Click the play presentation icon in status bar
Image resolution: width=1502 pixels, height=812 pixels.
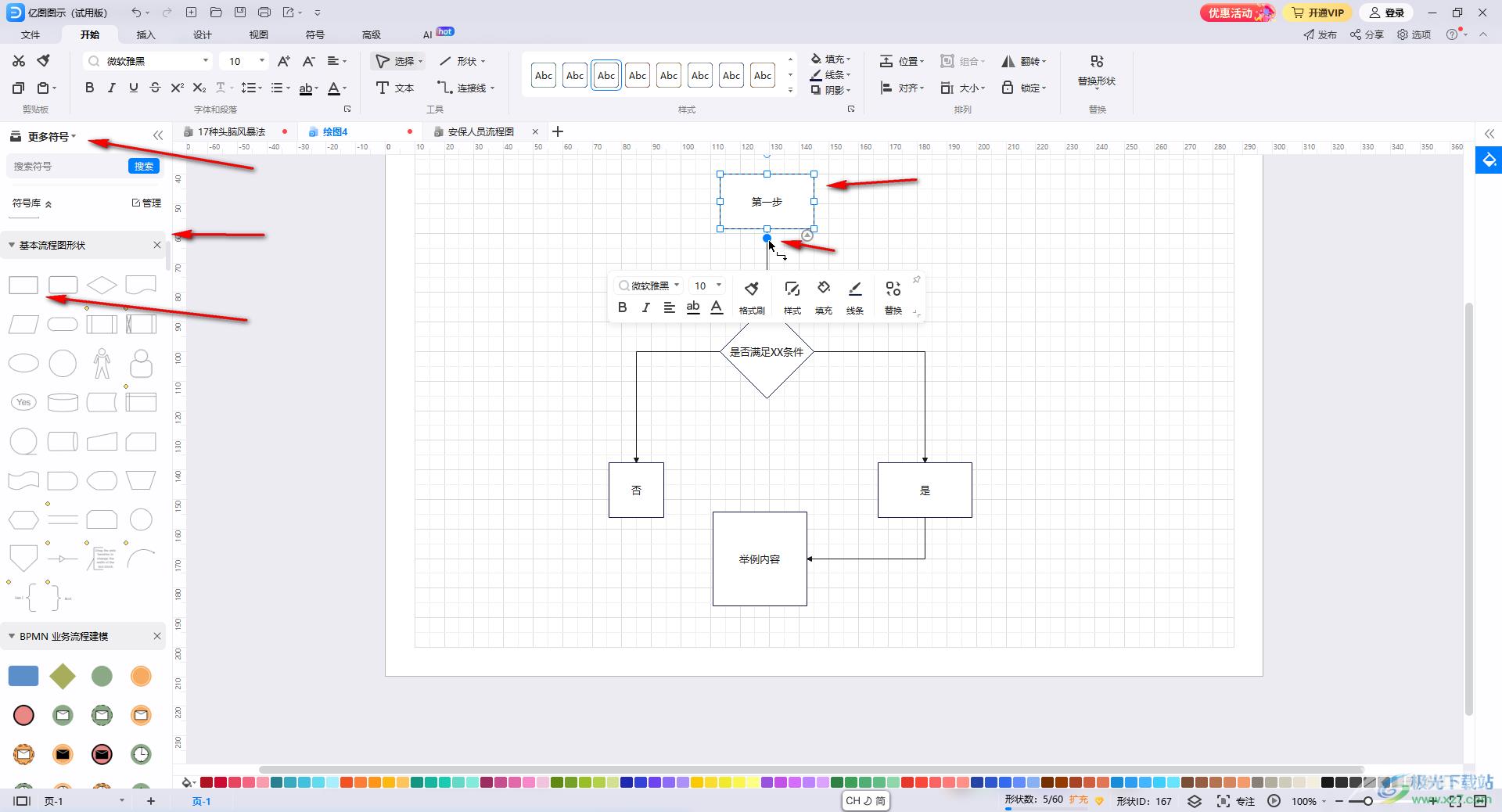pos(1274,801)
